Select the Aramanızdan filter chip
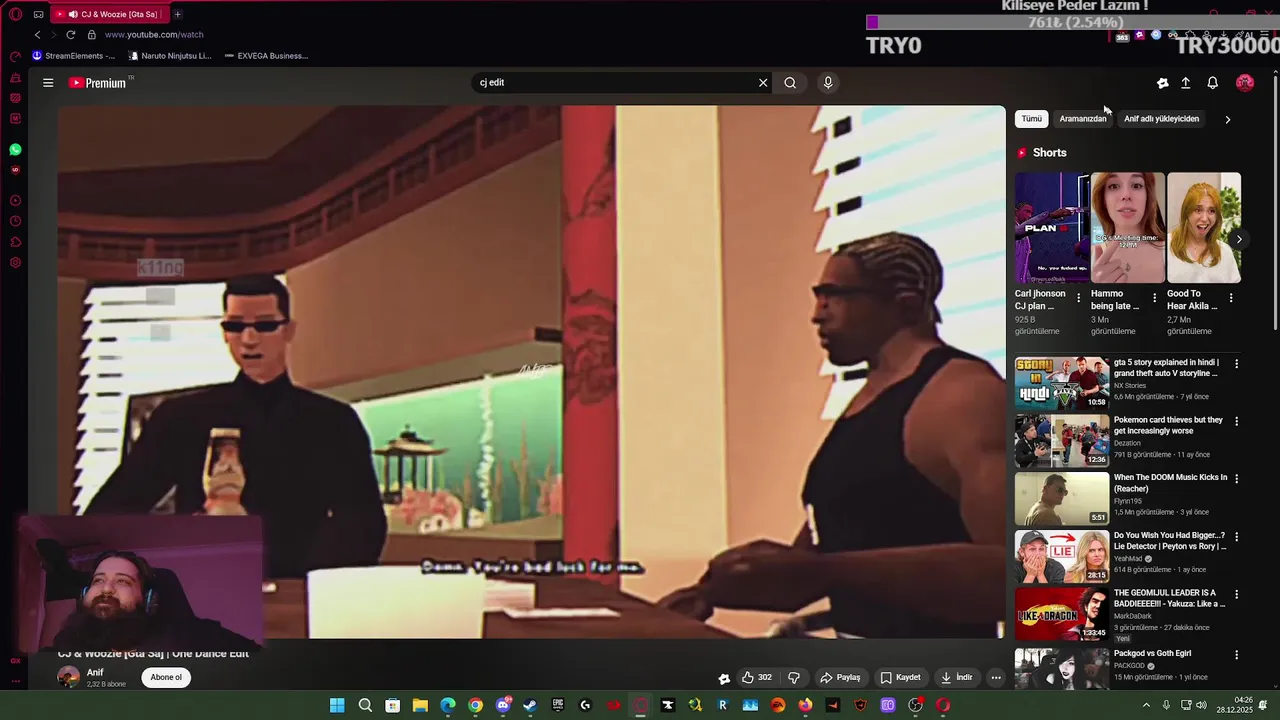 (1083, 119)
